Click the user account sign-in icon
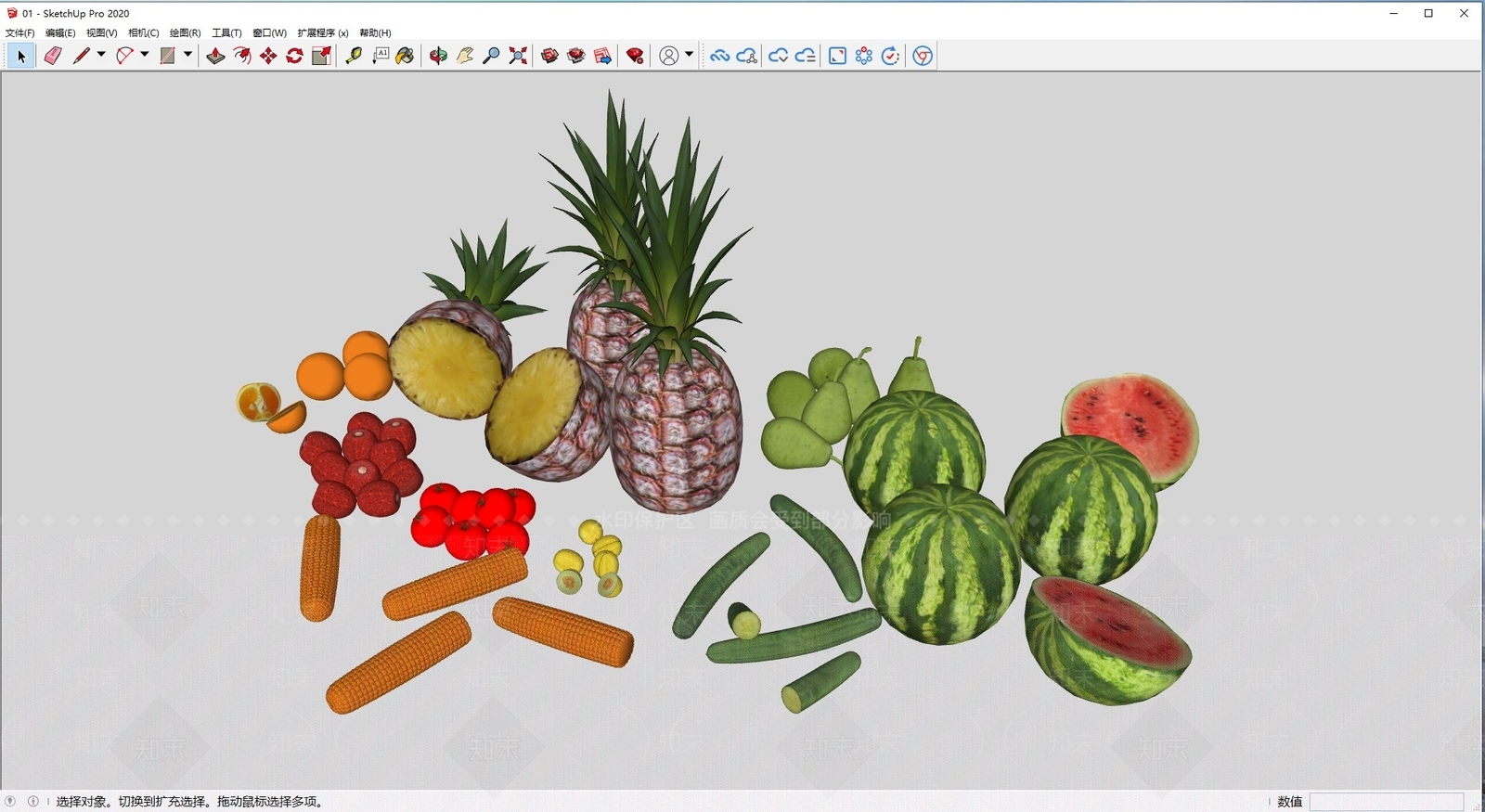 point(668,56)
